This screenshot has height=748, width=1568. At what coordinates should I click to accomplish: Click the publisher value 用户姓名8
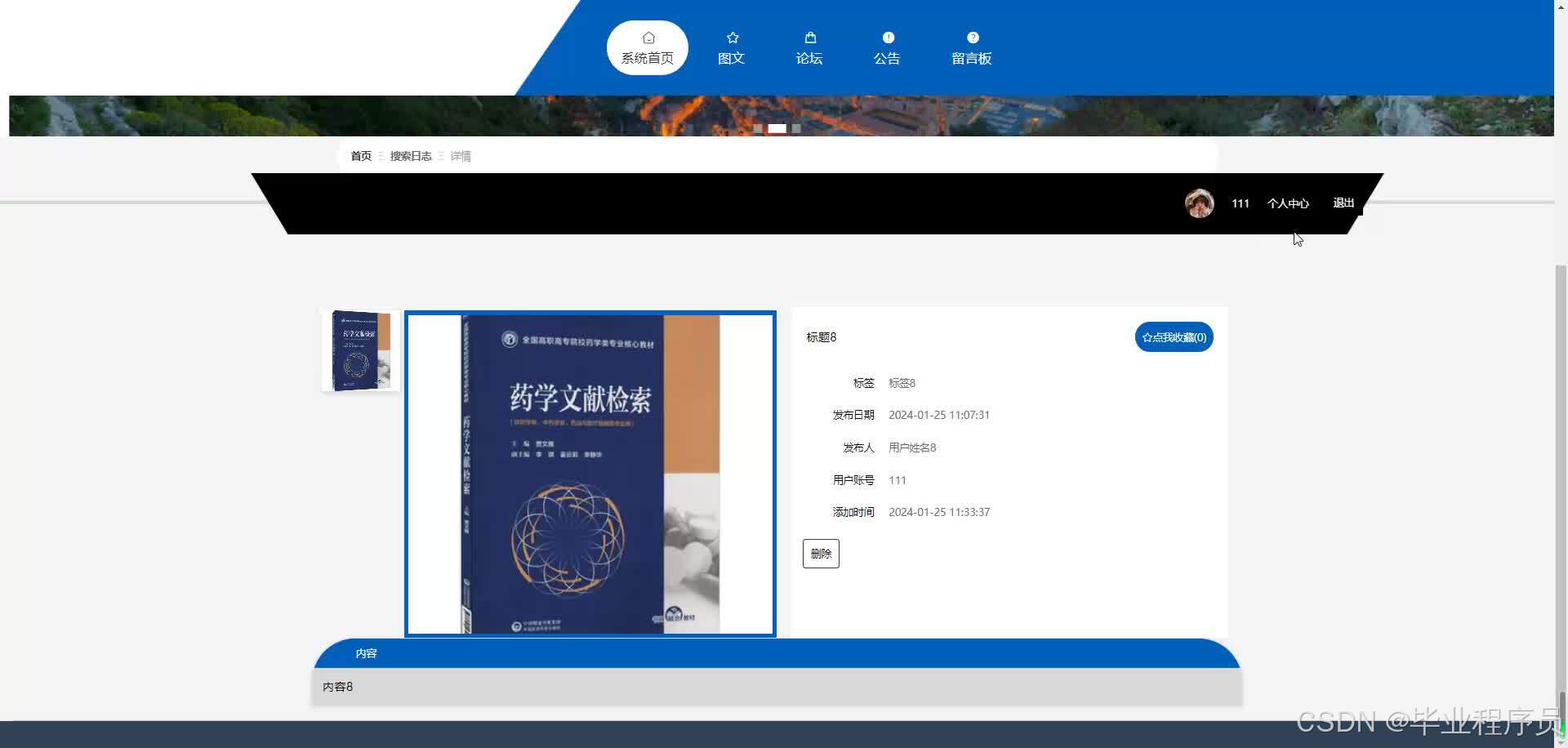pyautogui.click(x=912, y=447)
